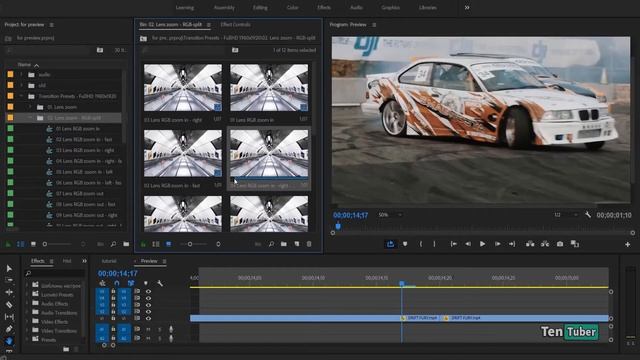
Task: Toggle insert sequences as nests button
Action: pos(102,283)
